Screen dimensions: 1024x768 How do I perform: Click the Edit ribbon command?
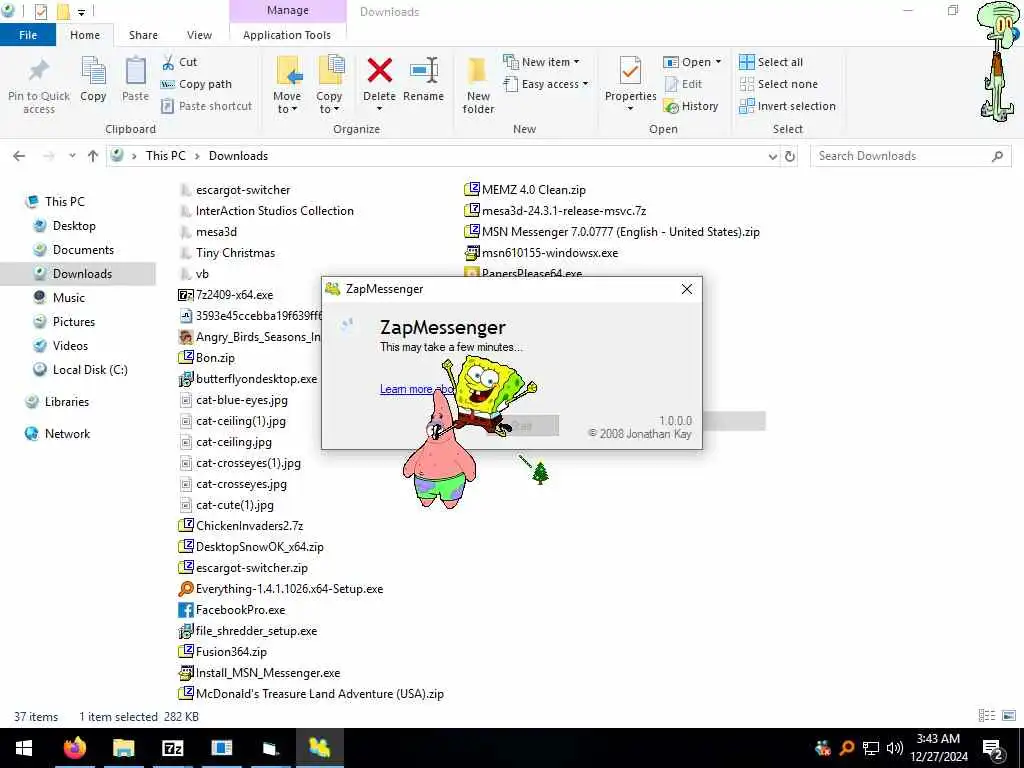[684, 84]
